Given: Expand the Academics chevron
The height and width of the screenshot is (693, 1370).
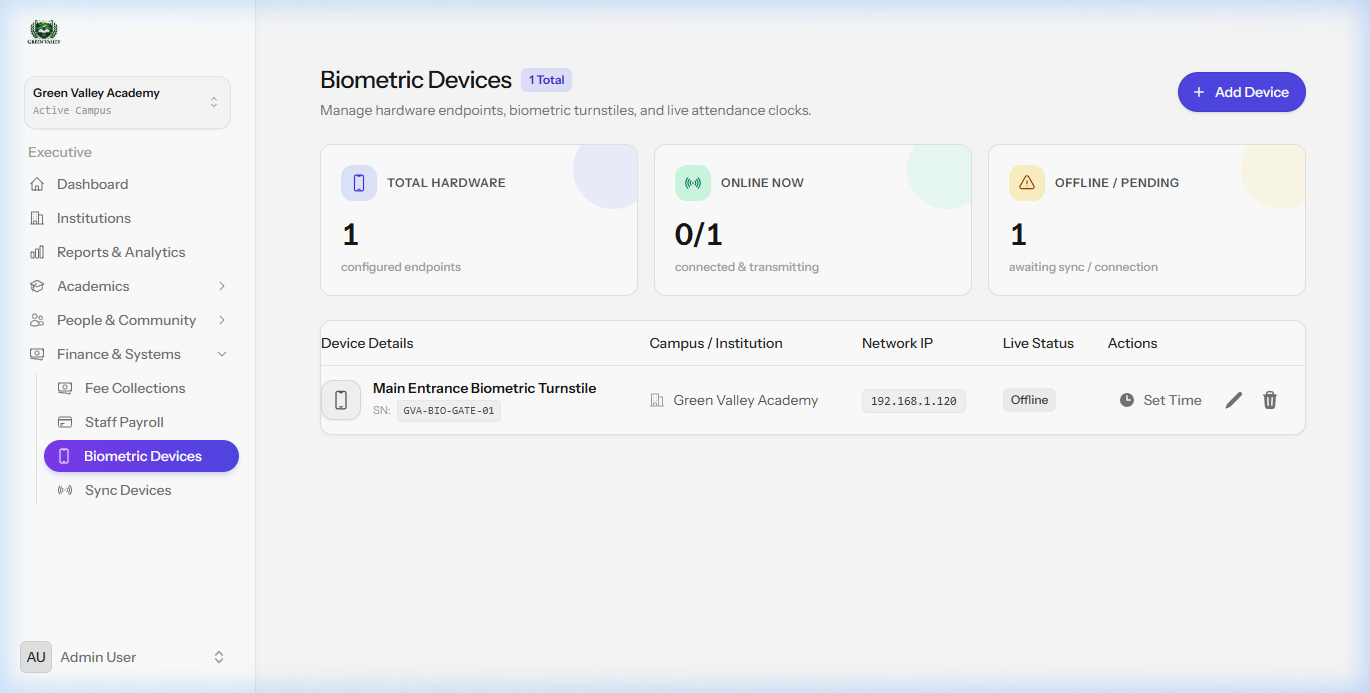Looking at the screenshot, I should (x=222, y=286).
